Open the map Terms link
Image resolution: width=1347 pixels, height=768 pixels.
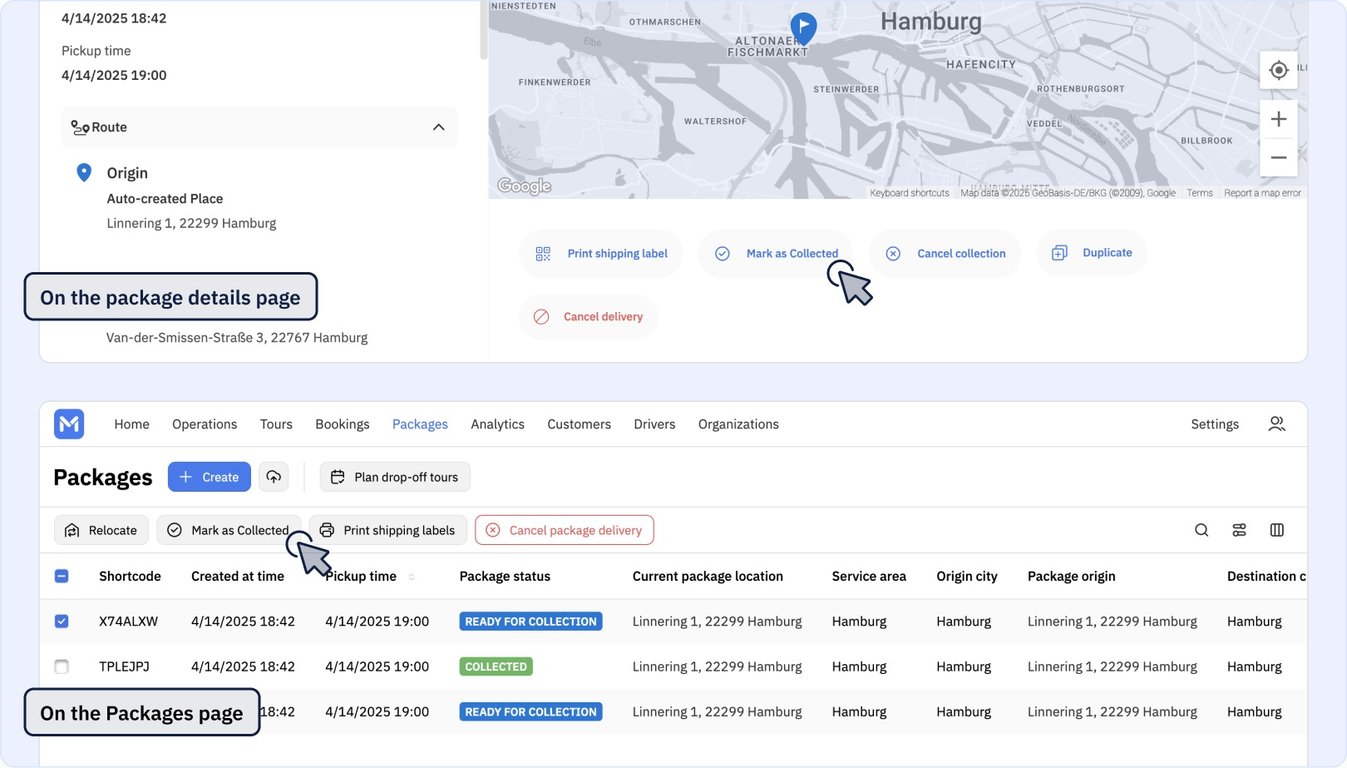coord(1200,193)
